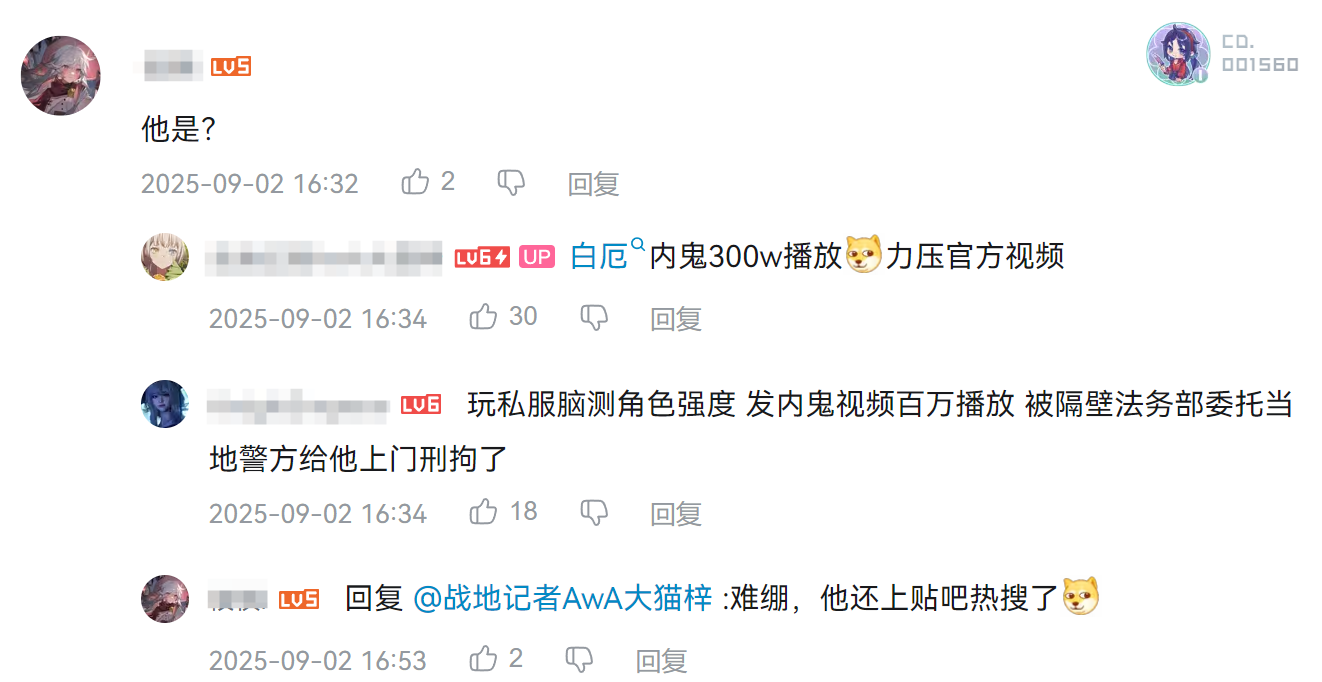Image resolution: width=1322 pixels, height=682 pixels.
Task: Click the UP badge next to LV6
Action: click(537, 257)
